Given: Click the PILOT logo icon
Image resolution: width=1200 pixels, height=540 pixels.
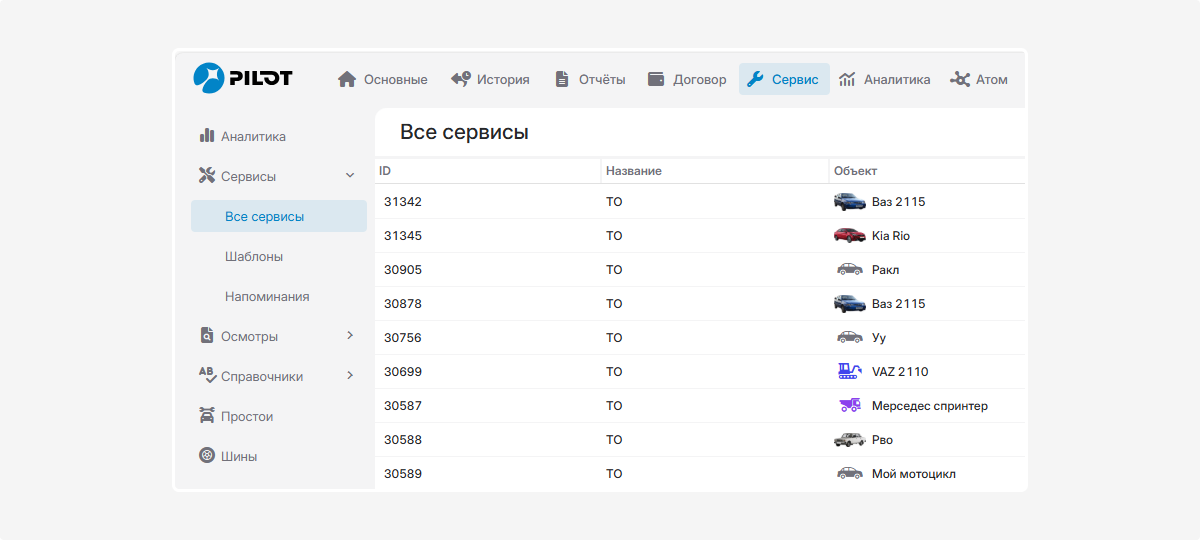Looking at the screenshot, I should (209, 78).
